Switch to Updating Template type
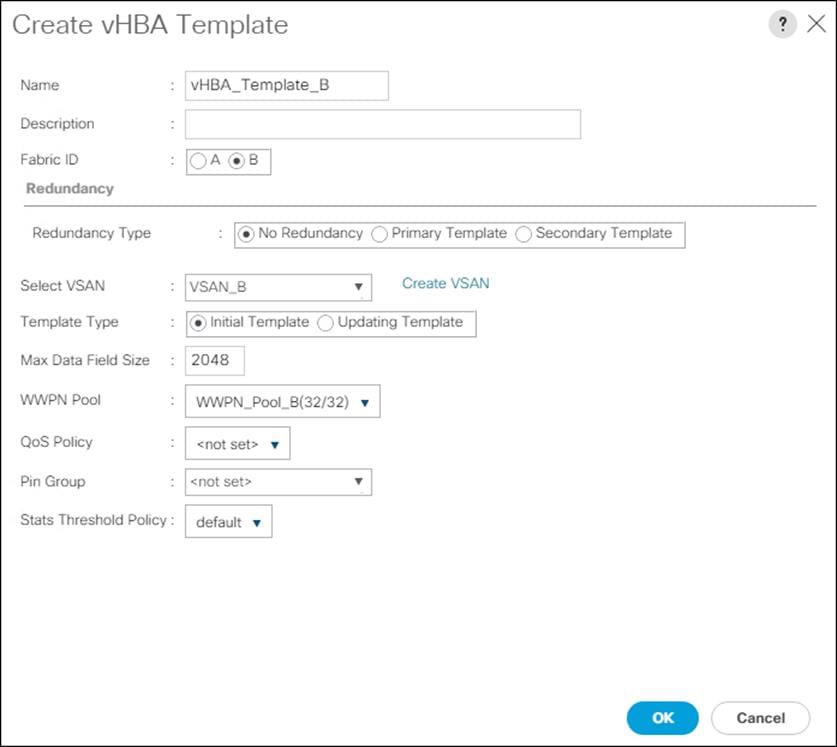The height and width of the screenshot is (747, 837). (x=326, y=323)
